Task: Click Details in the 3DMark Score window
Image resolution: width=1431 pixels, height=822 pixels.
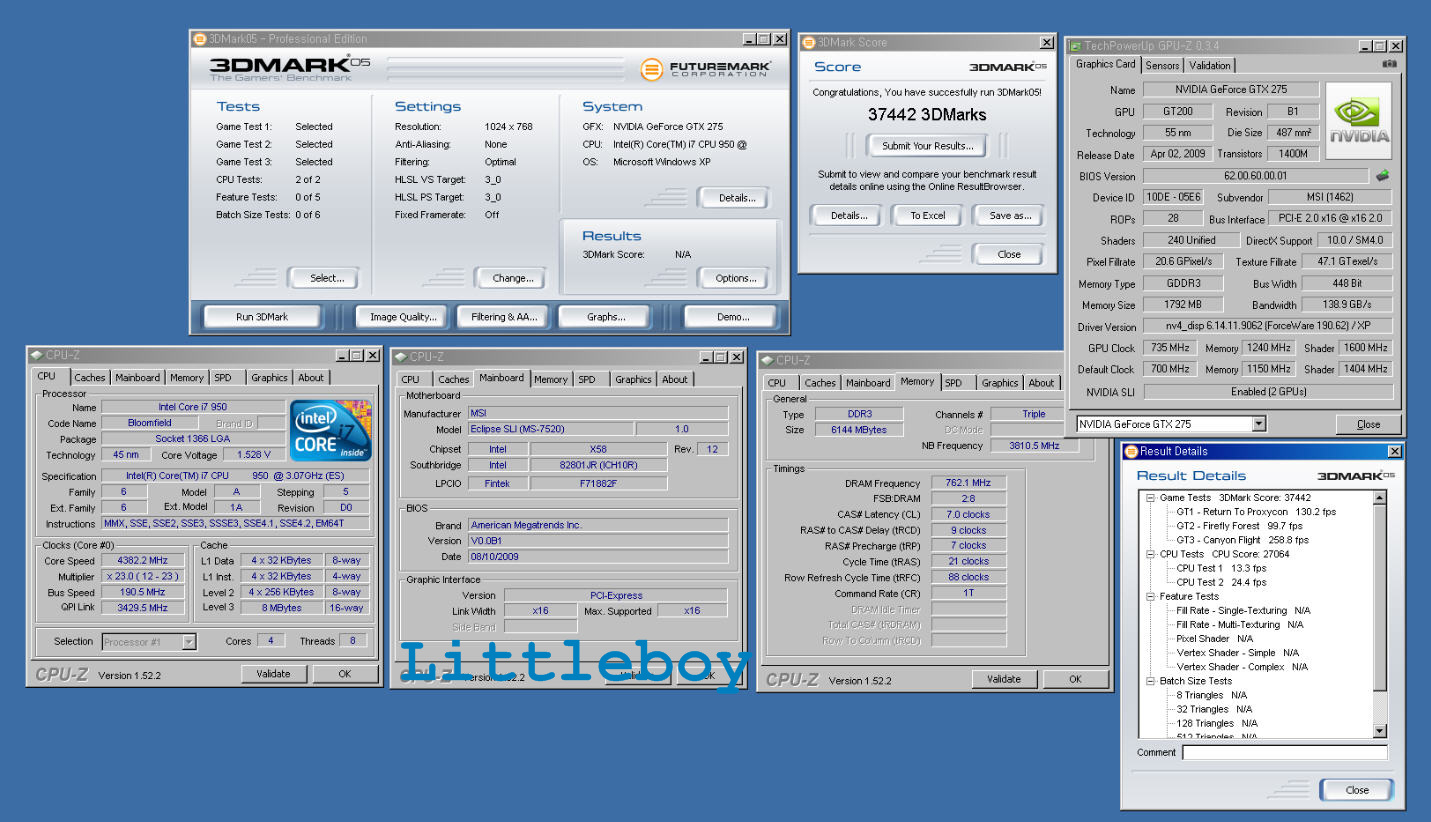Action: pyautogui.click(x=848, y=216)
